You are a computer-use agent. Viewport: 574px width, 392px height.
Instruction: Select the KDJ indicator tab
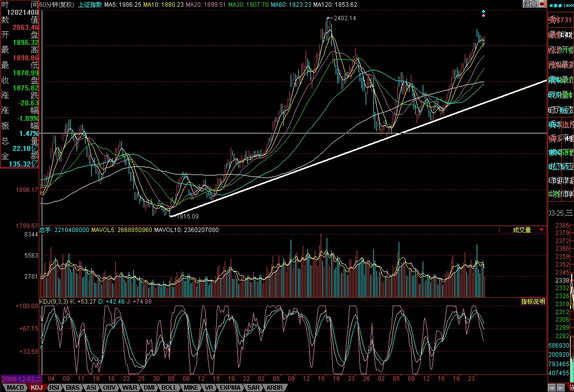point(37,388)
